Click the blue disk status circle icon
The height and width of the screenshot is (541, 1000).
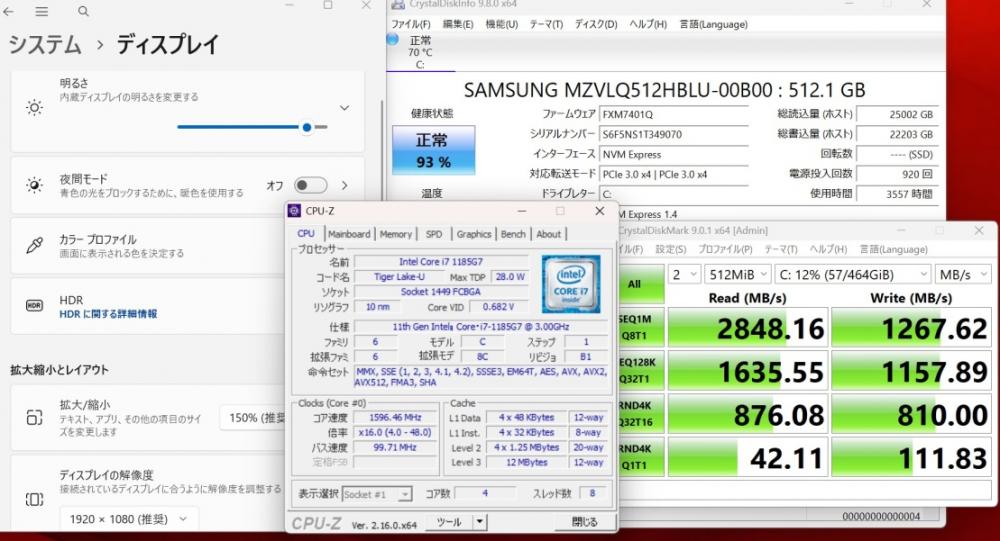click(393, 40)
